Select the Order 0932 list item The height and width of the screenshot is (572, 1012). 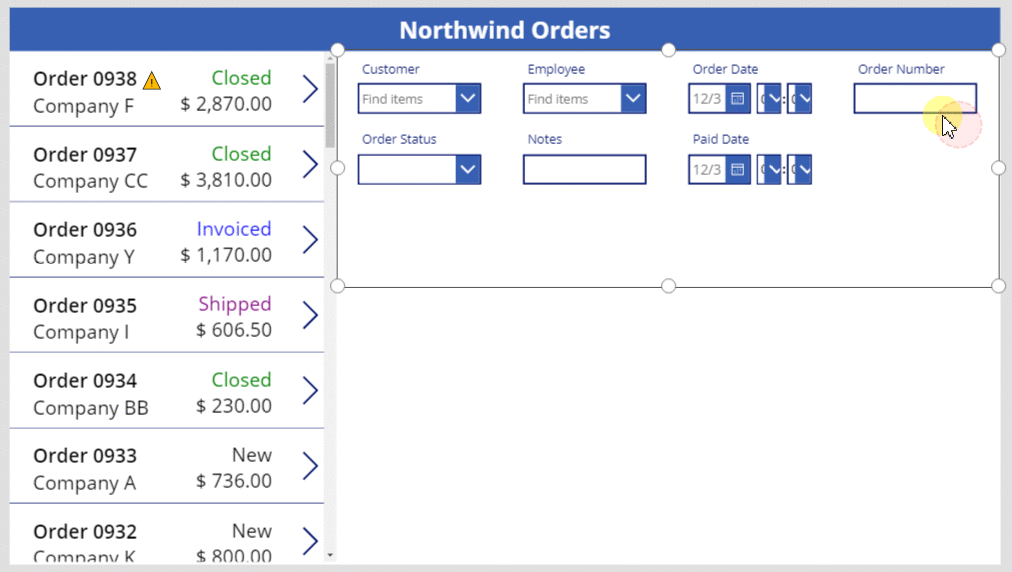click(x=150, y=541)
